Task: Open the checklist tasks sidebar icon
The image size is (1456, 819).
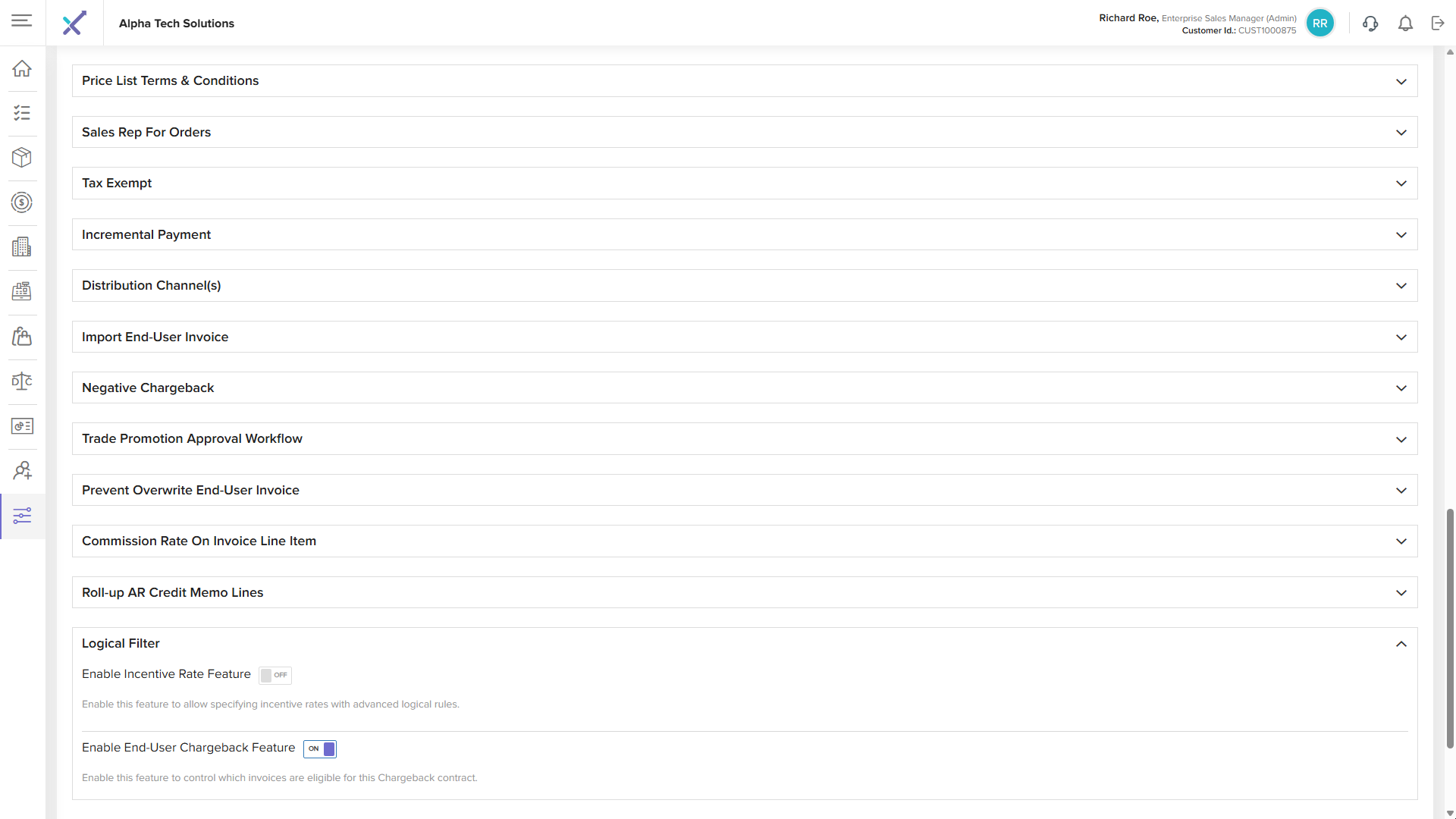Action: [x=22, y=113]
